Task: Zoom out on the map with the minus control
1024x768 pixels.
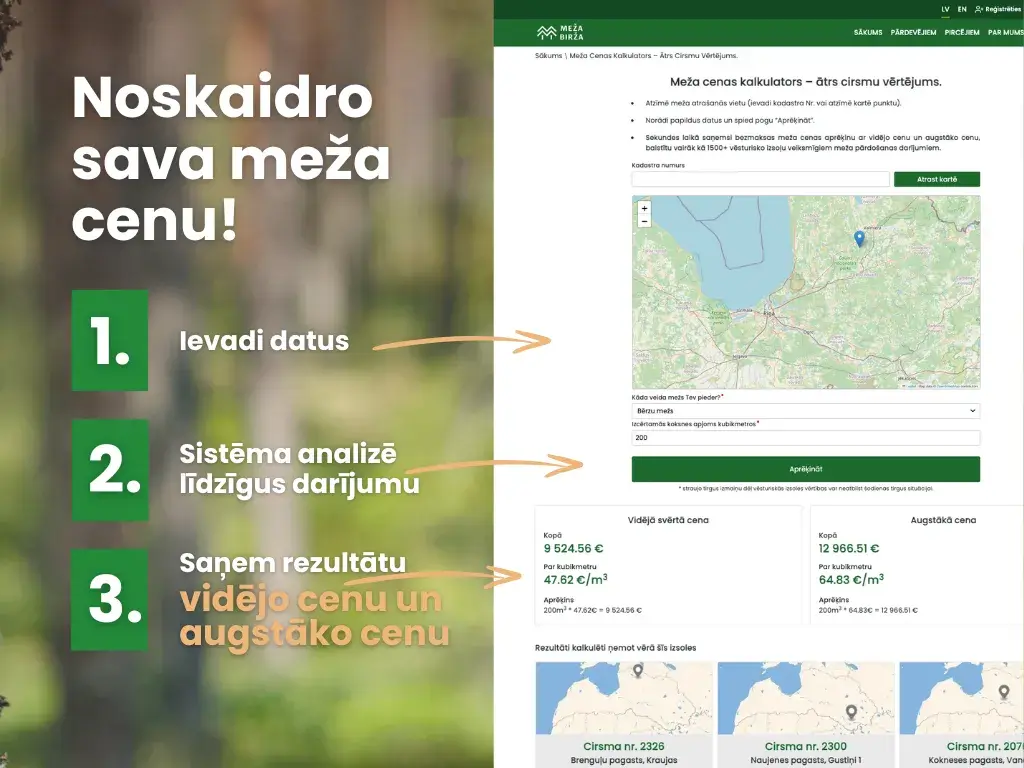Action: 644,221
